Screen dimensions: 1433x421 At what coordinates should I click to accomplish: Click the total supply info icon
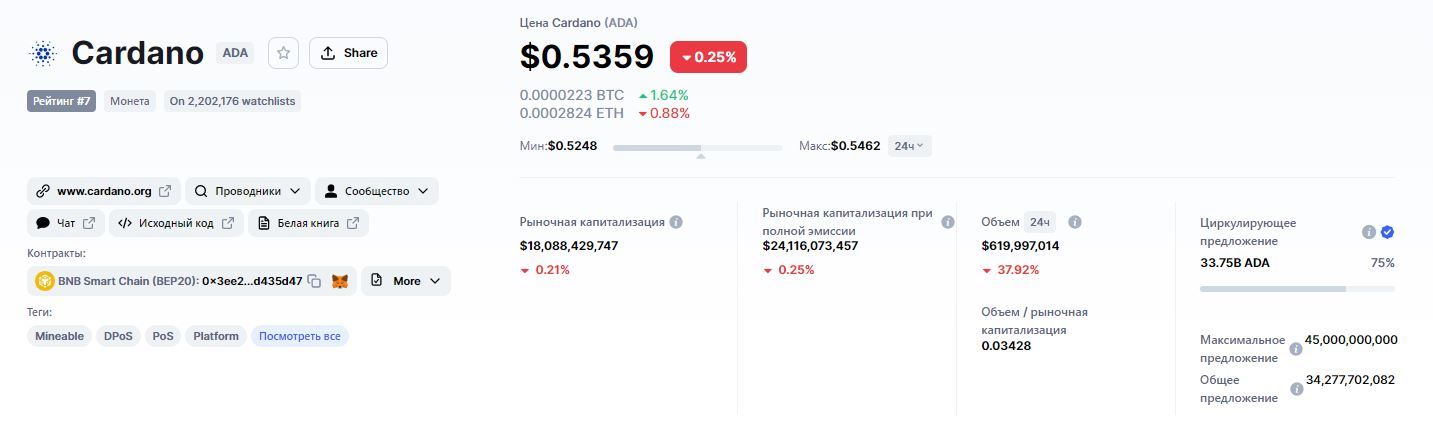(1295, 389)
